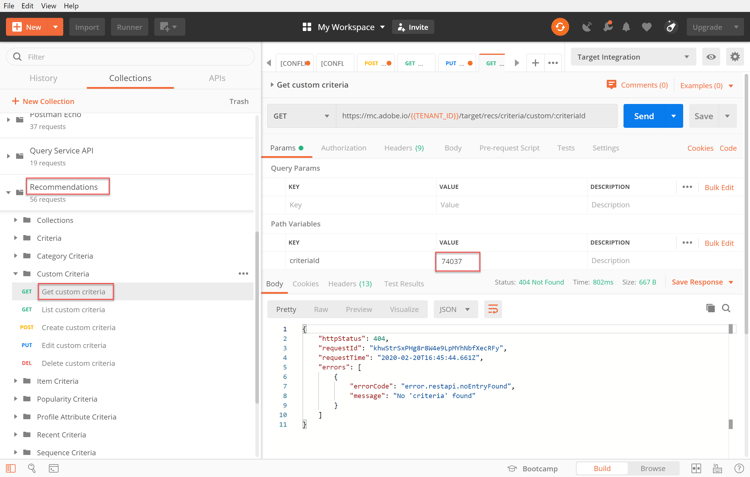Expand the Query Service API collection

coord(8,156)
